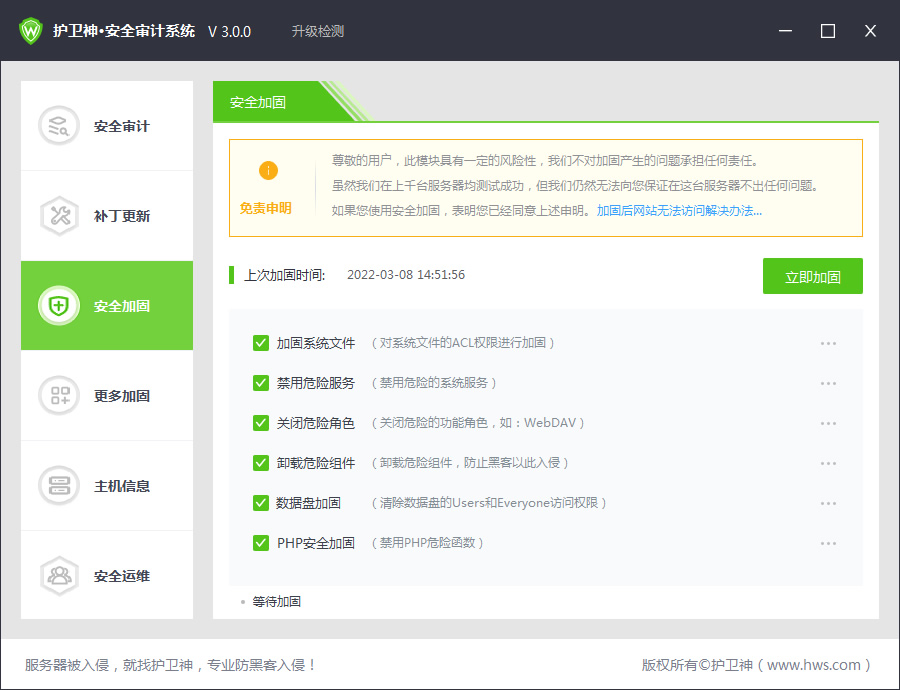Select the 更多加固 menu label
The height and width of the screenshot is (690, 900).
point(122,396)
